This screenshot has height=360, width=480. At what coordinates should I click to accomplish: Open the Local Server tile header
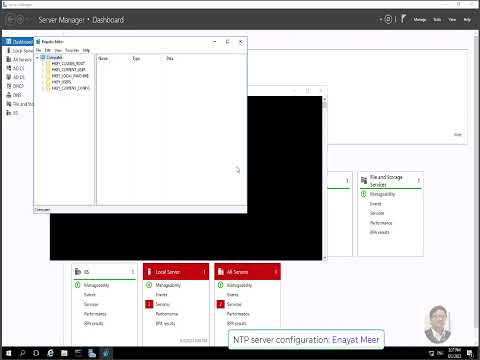[176, 272]
